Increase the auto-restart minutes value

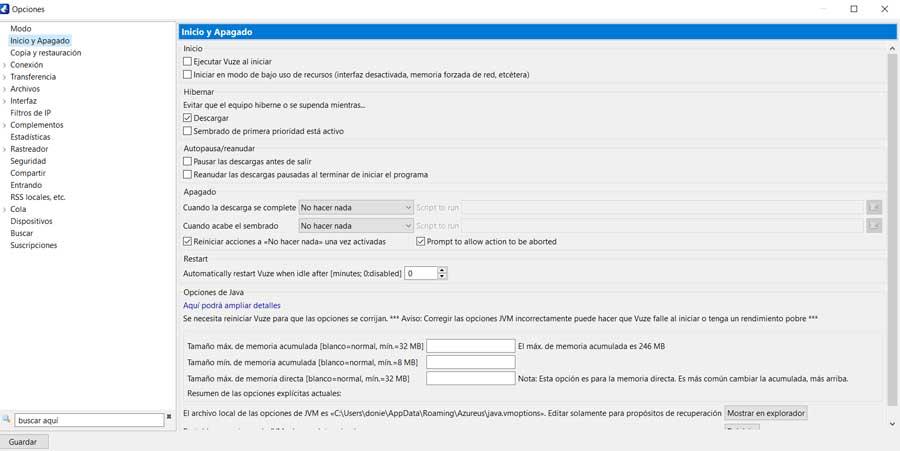pos(442,270)
